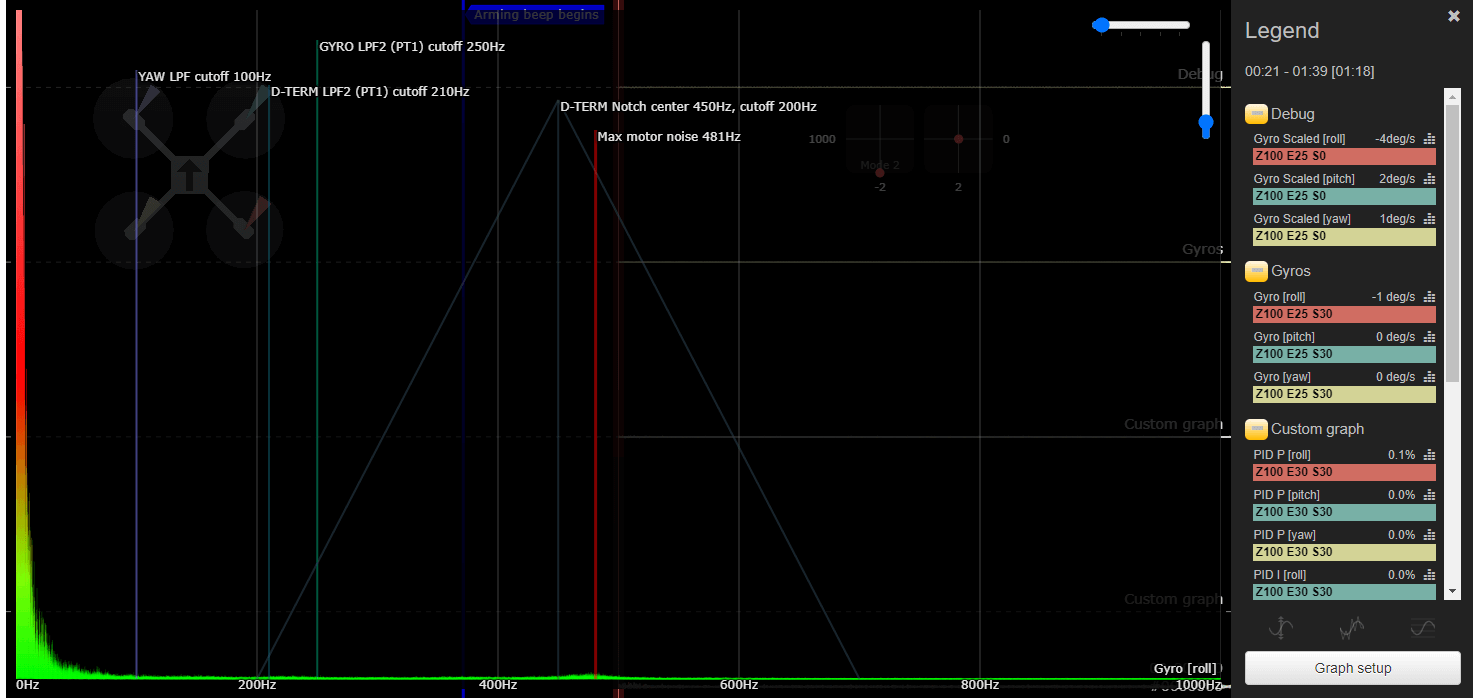1473x698 pixels.
Task: Collapse the Debug legend group
Action: [1256, 113]
